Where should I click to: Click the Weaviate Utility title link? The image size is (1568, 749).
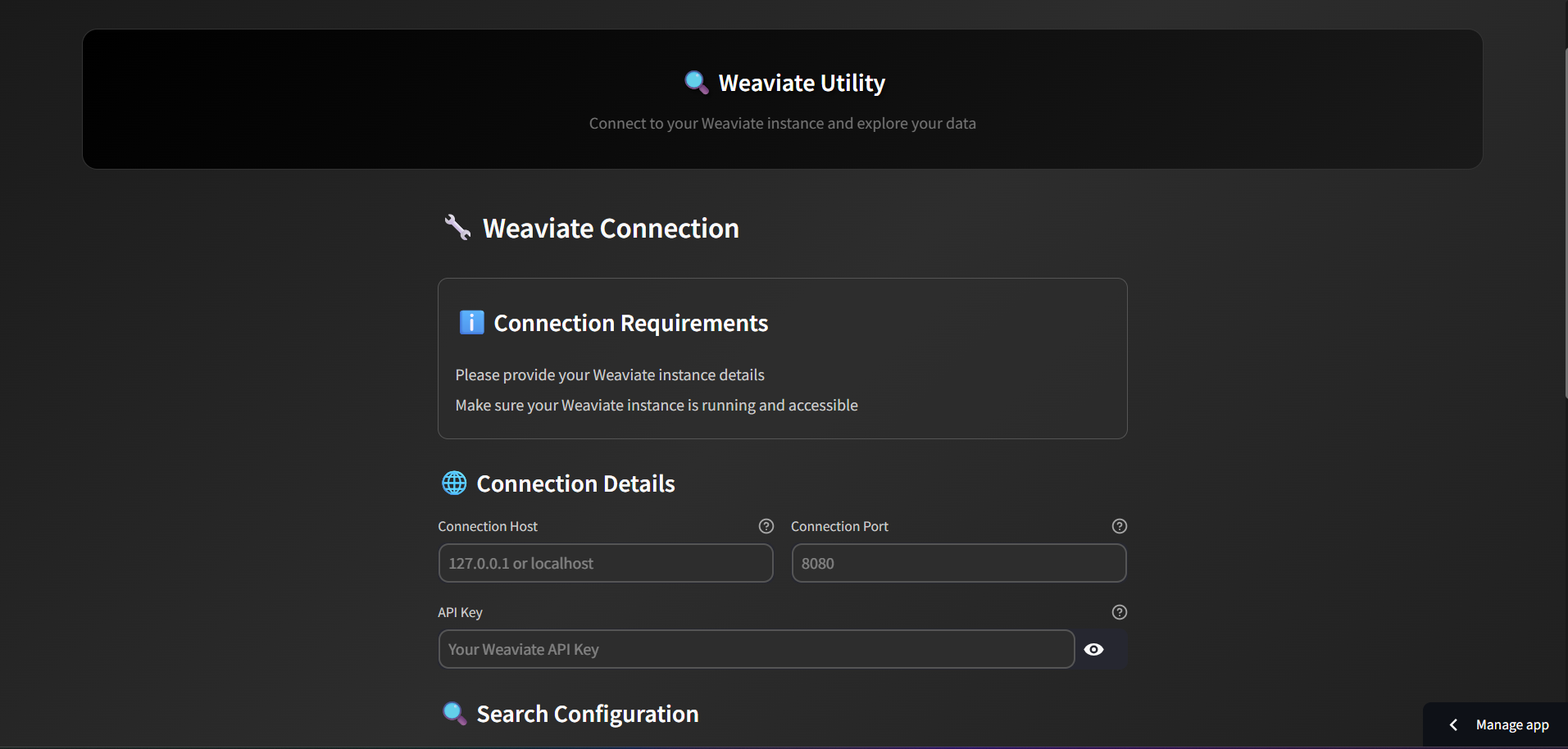click(801, 82)
